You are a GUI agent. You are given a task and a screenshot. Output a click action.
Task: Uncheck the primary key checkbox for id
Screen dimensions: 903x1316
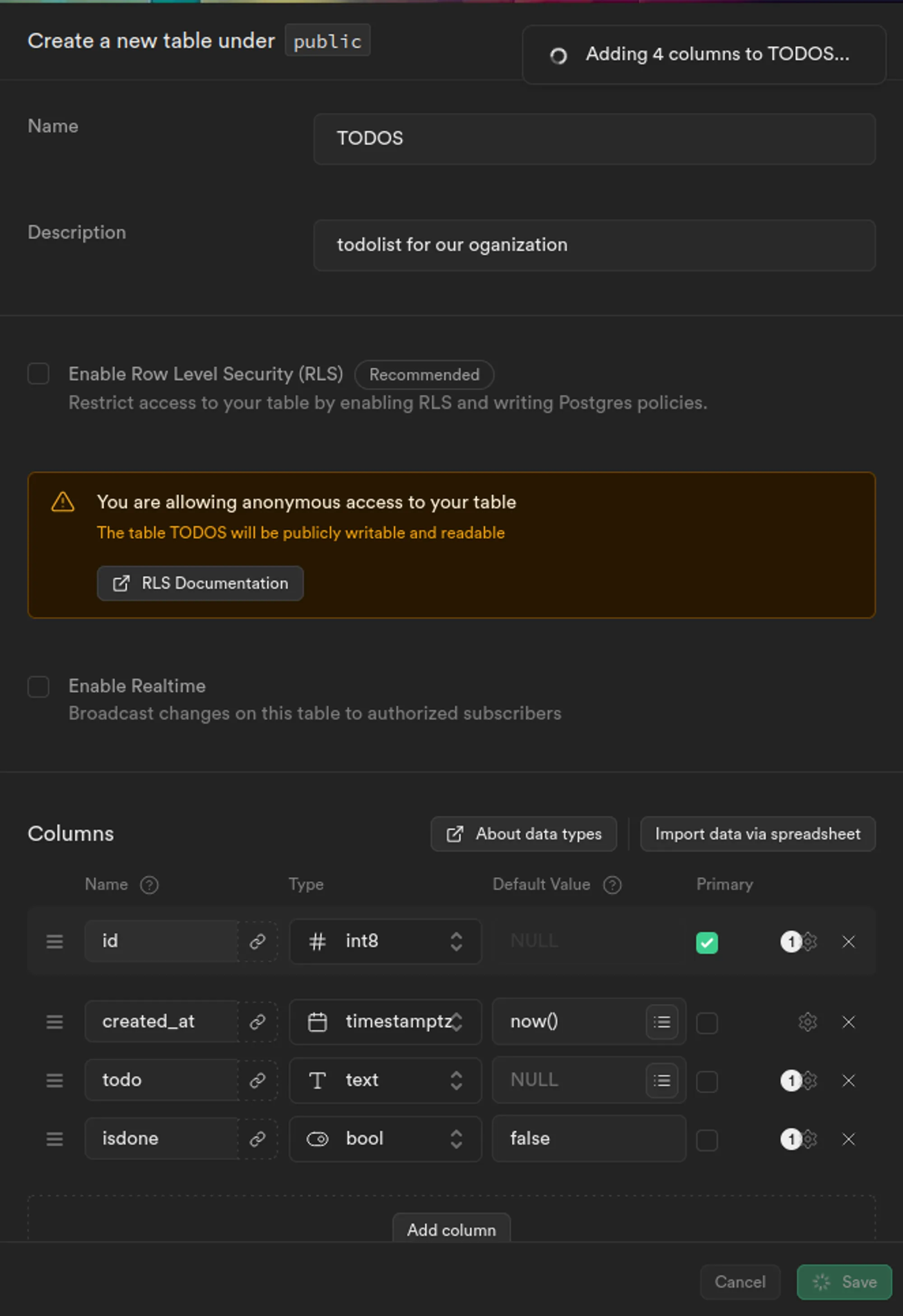[x=707, y=942]
